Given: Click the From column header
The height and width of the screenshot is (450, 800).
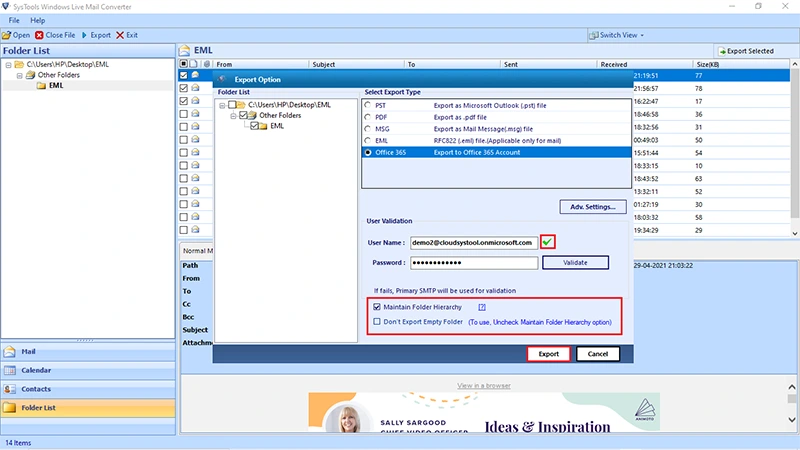Looking at the screenshot, I should pos(260,64).
